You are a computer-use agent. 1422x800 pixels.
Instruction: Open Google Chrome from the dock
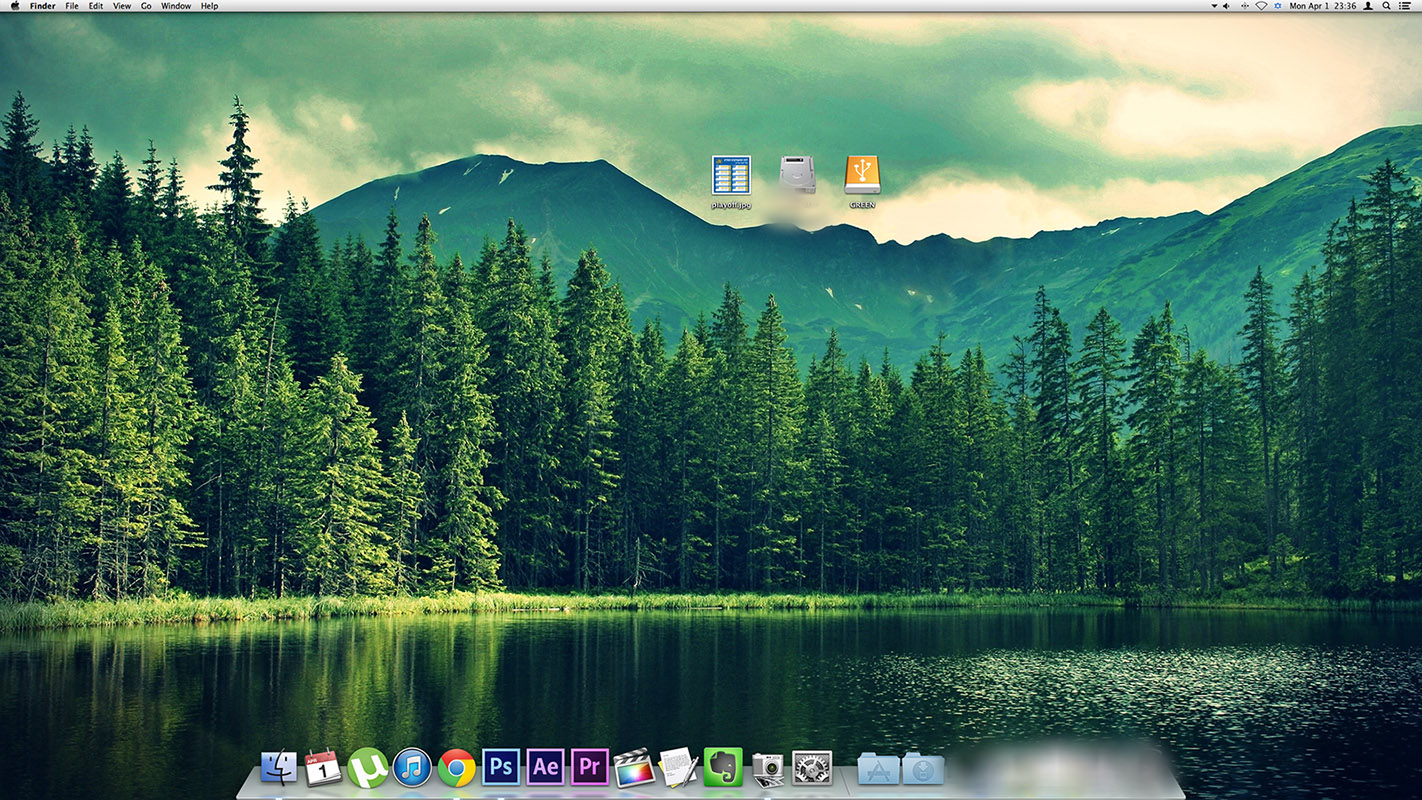point(456,768)
